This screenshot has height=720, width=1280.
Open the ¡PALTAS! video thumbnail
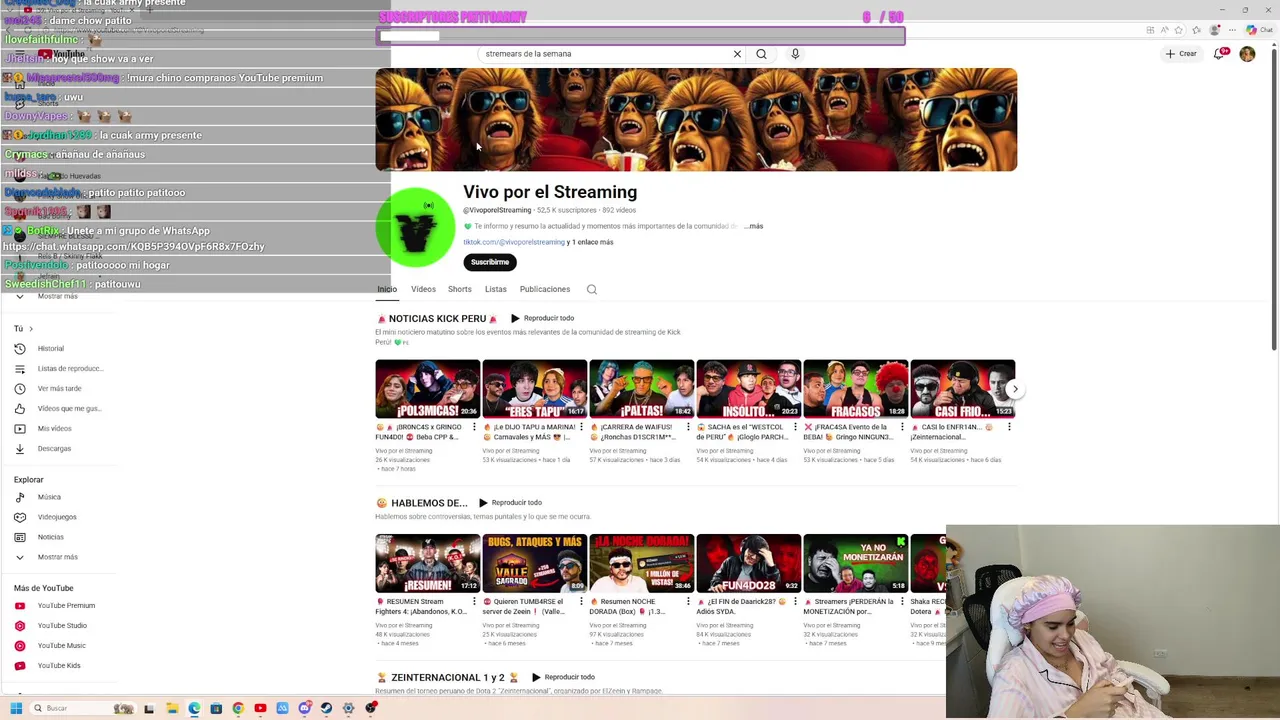pos(642,389)
